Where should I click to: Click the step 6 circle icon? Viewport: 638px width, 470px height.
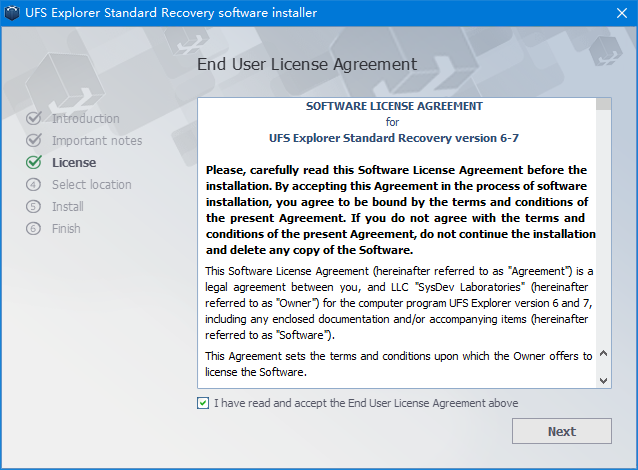[x=33, y=229]
